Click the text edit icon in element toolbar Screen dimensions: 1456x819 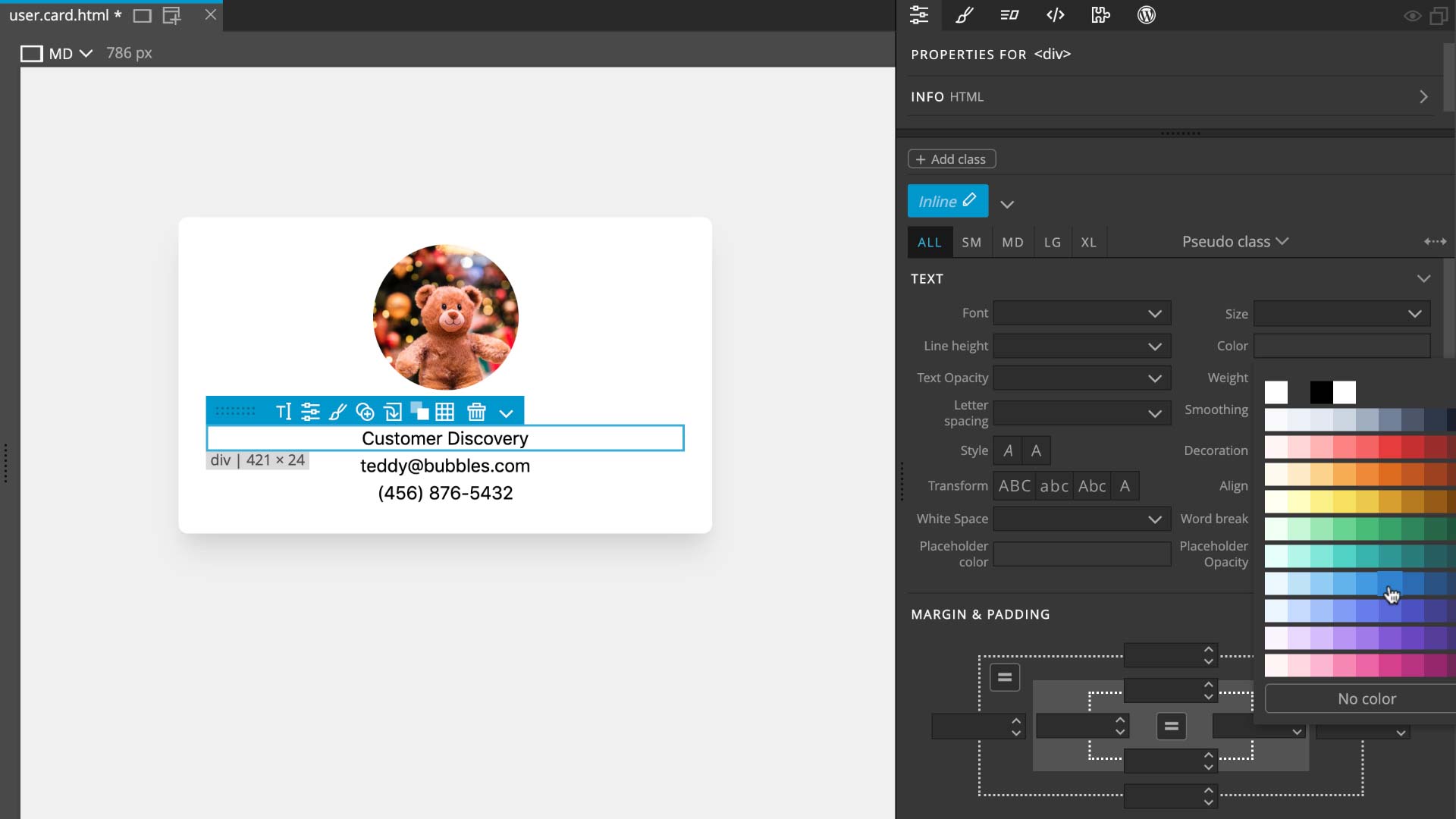[284, 412]
